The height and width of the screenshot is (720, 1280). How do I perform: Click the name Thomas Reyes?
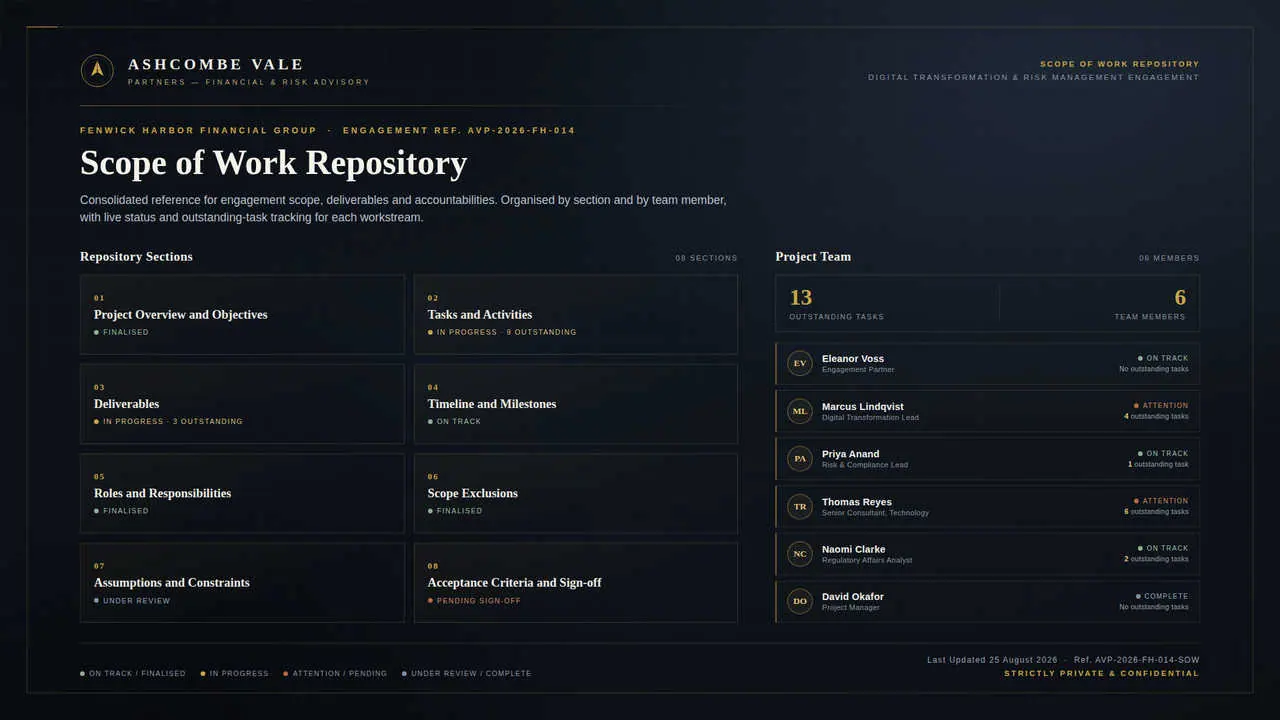(x=857, y=502)
